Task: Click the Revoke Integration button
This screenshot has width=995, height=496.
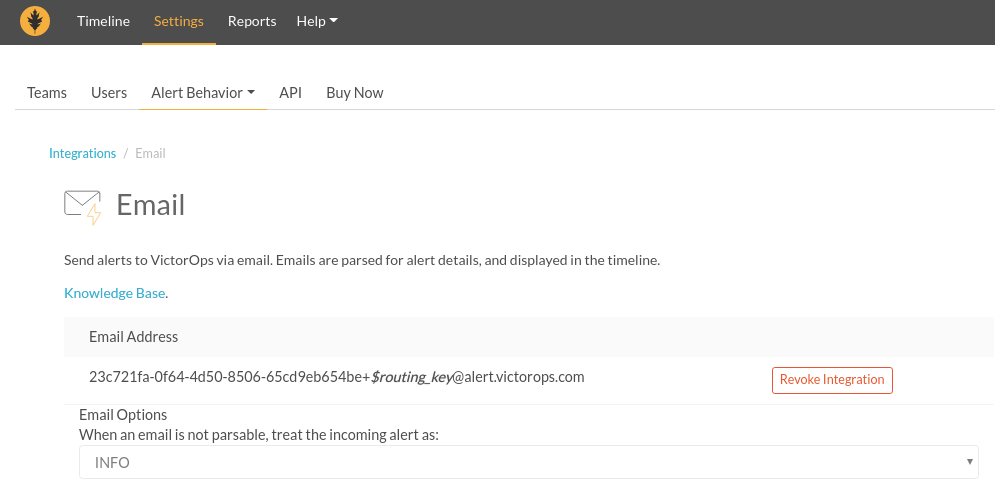Action: [x=833, y=380]
